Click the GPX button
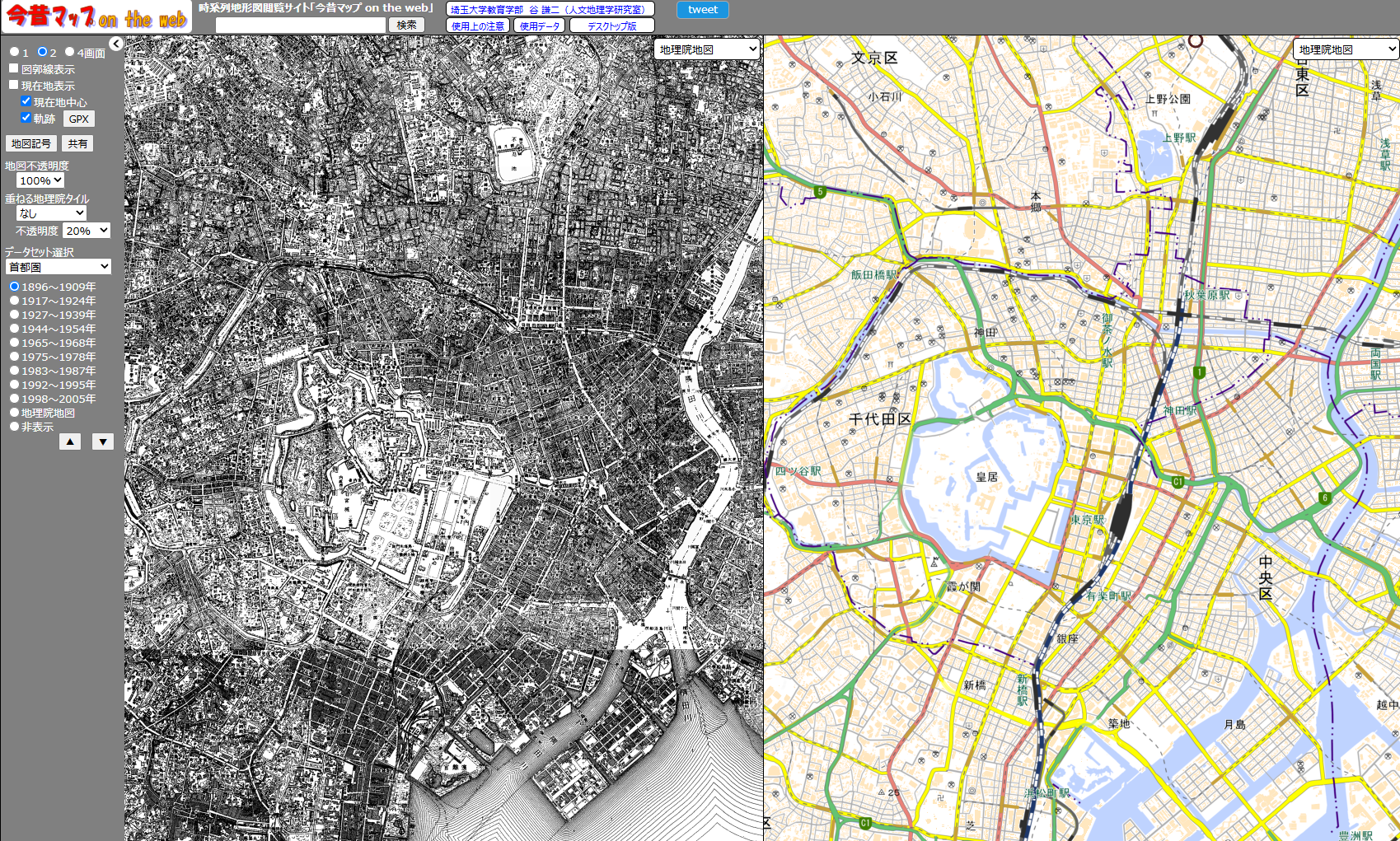 coord(79,119)
